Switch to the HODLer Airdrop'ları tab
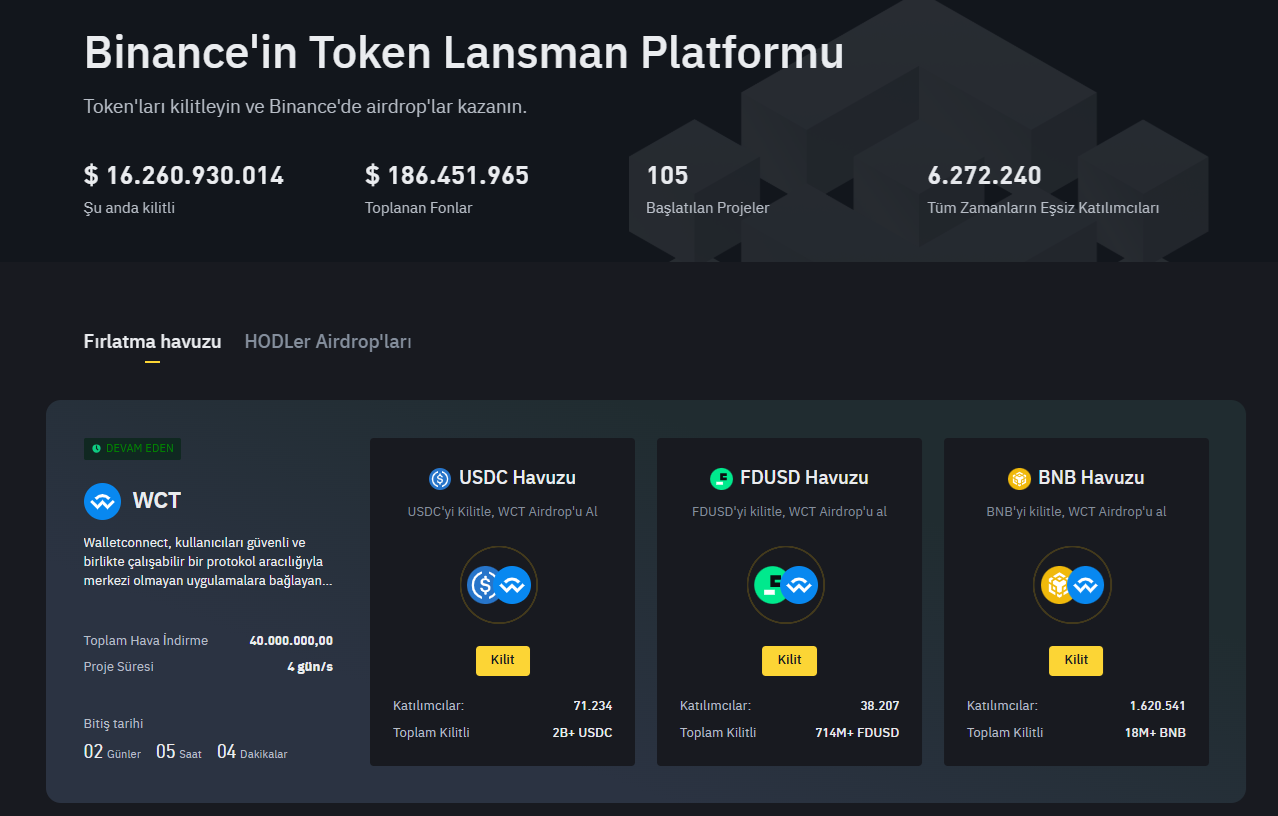Screen dimensions: 1278x816 click(327, 341)
